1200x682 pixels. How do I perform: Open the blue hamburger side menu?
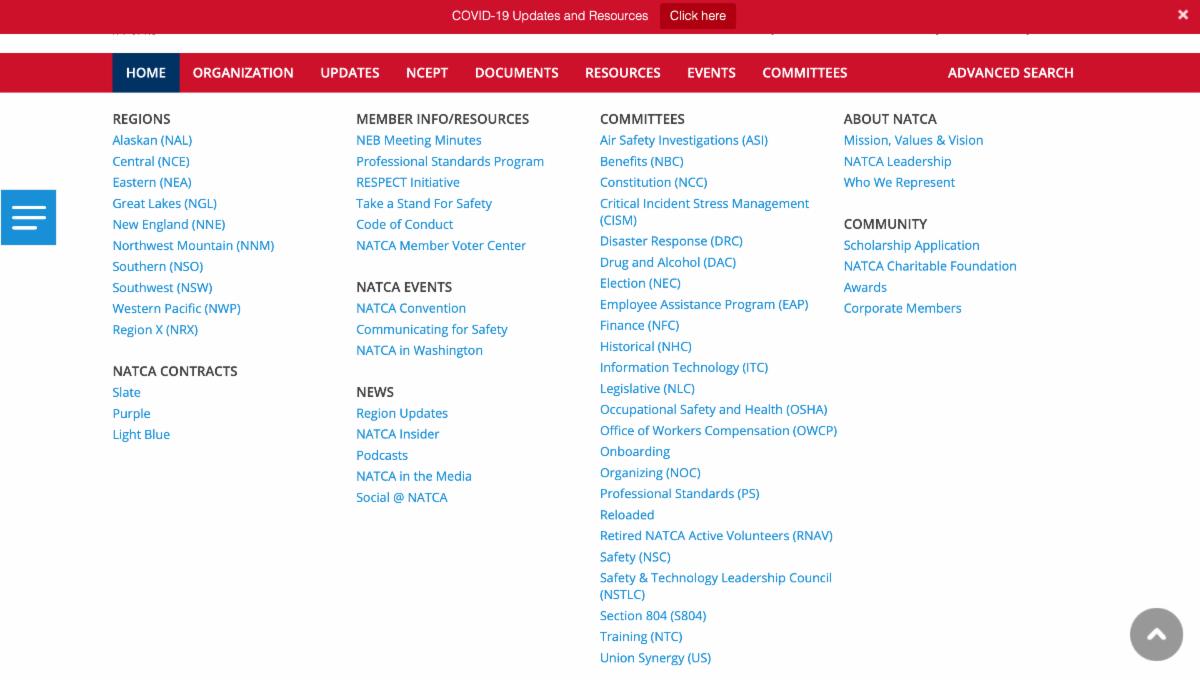[28, 217]
